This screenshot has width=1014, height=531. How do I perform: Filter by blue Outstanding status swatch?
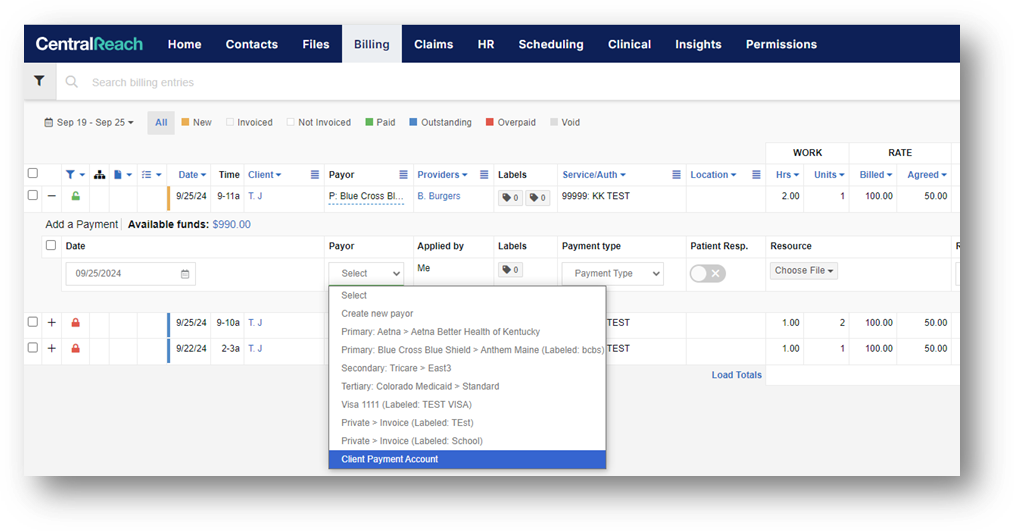440,122
